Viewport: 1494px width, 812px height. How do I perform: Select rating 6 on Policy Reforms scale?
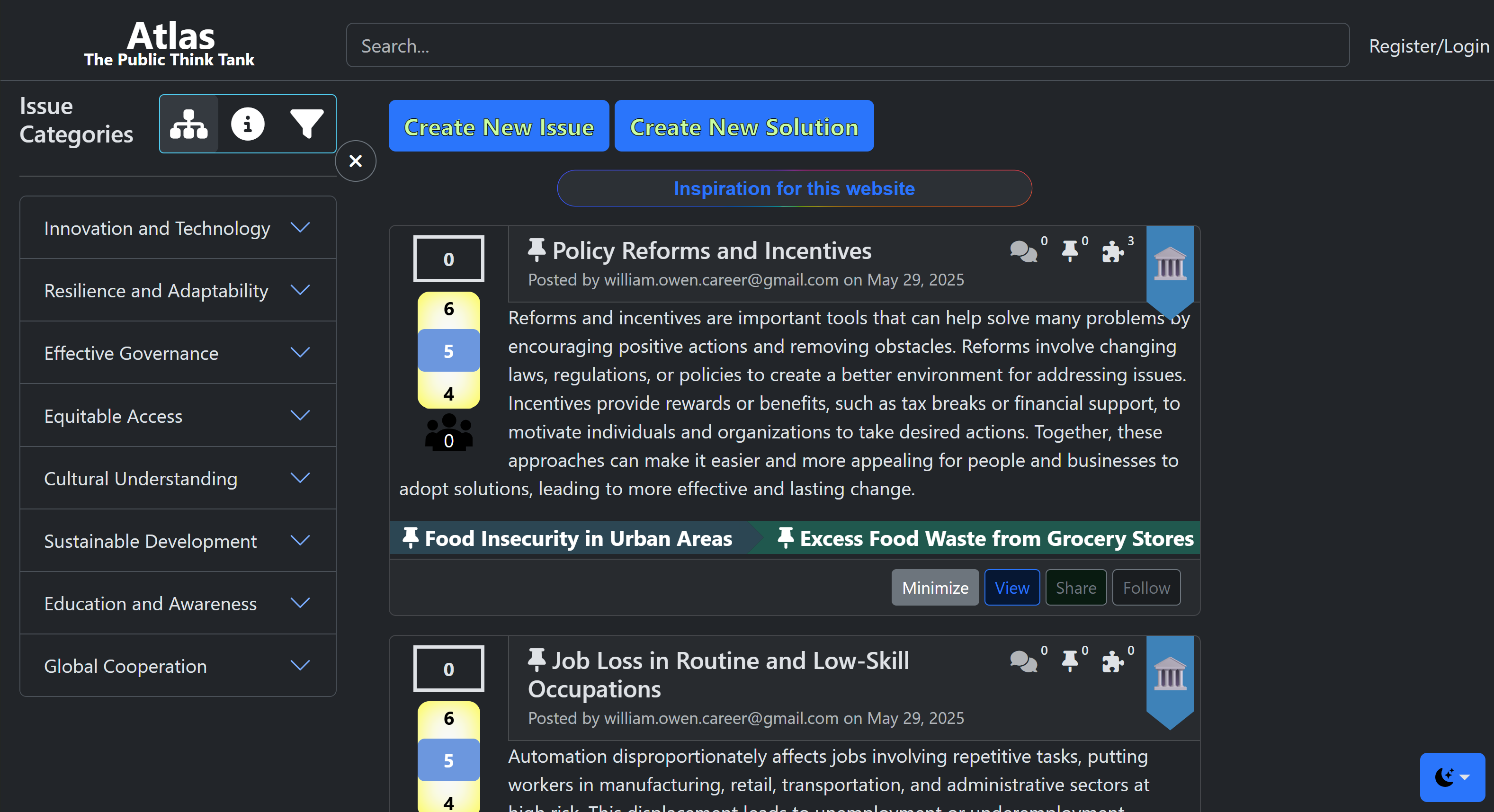448,309
